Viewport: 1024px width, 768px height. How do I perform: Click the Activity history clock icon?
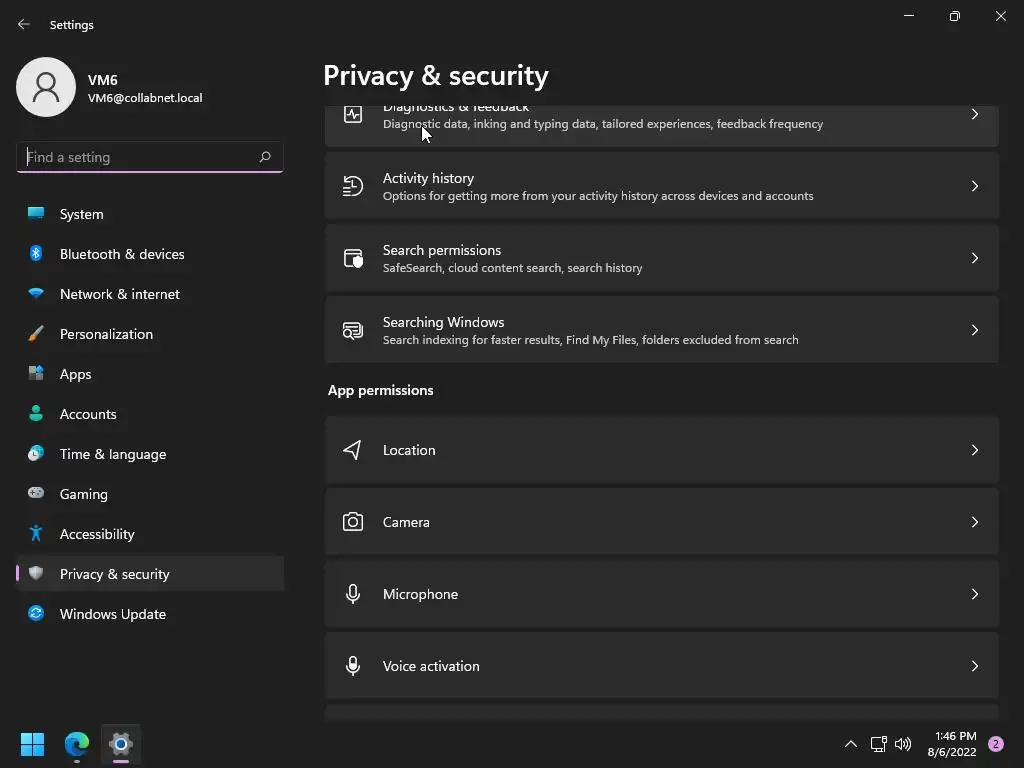pos(352,186)
